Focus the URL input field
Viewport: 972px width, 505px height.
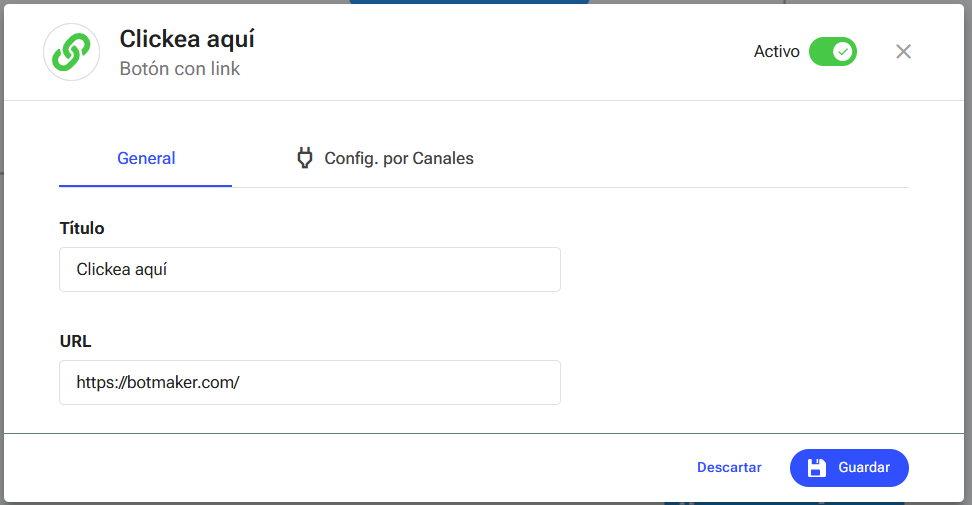click(310, 382)
